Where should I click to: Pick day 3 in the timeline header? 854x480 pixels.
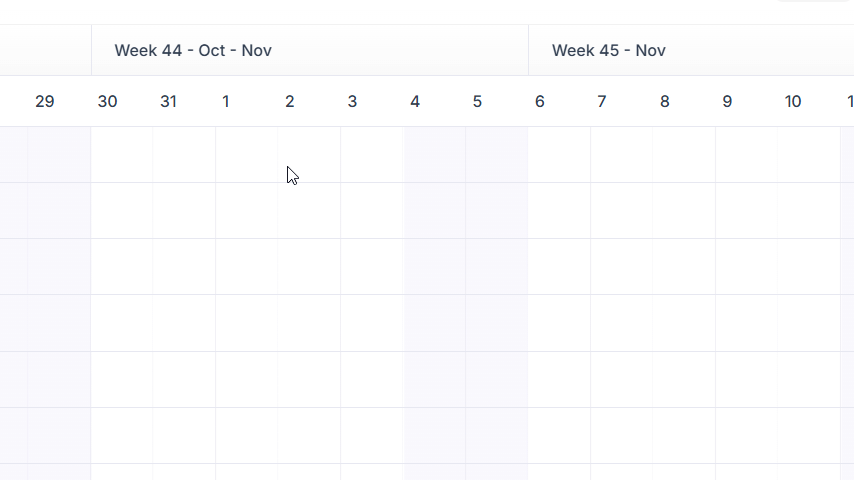(x=352, y=101)
